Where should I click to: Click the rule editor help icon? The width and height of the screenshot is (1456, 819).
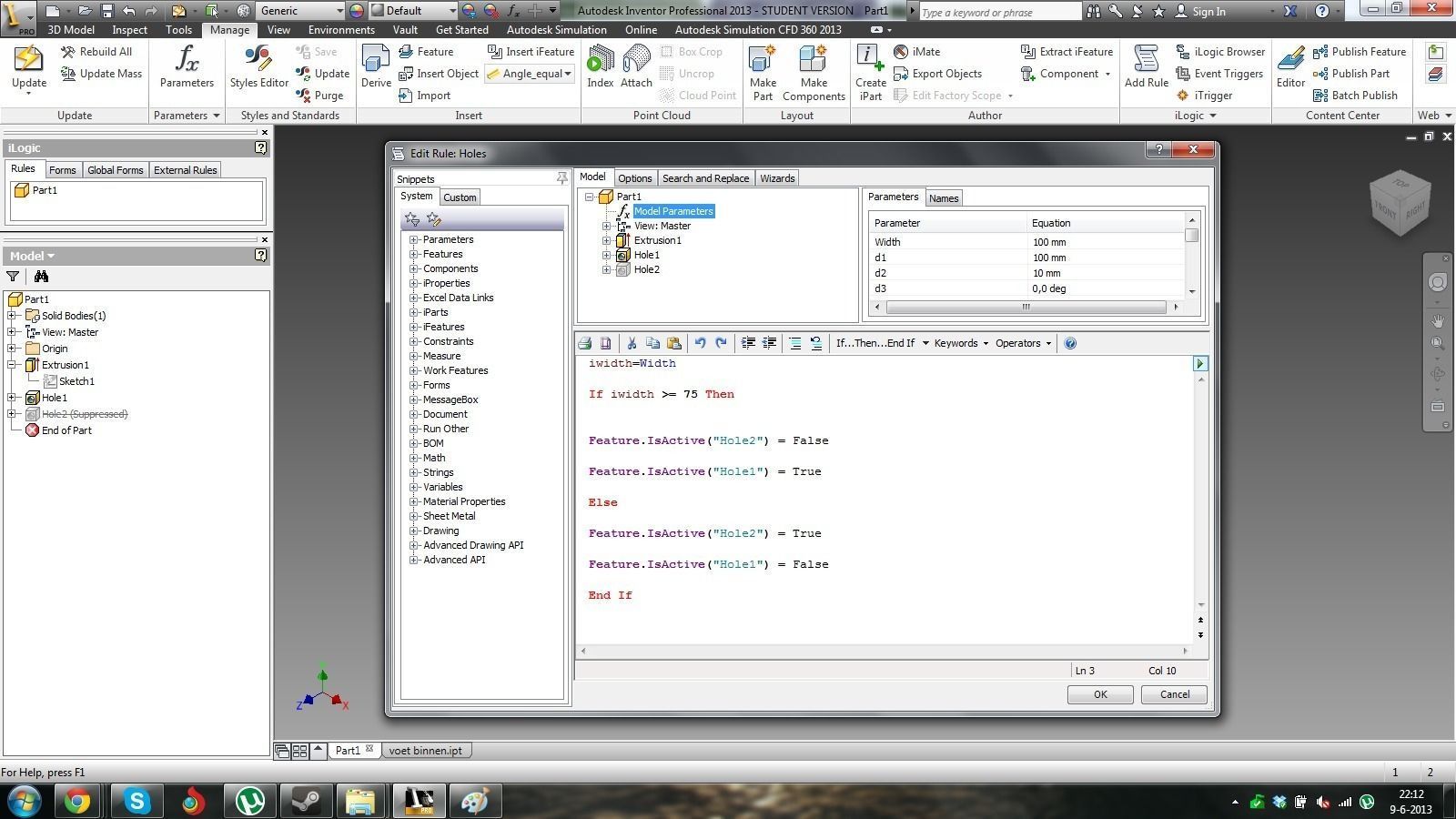click(x=1070, y=343)
